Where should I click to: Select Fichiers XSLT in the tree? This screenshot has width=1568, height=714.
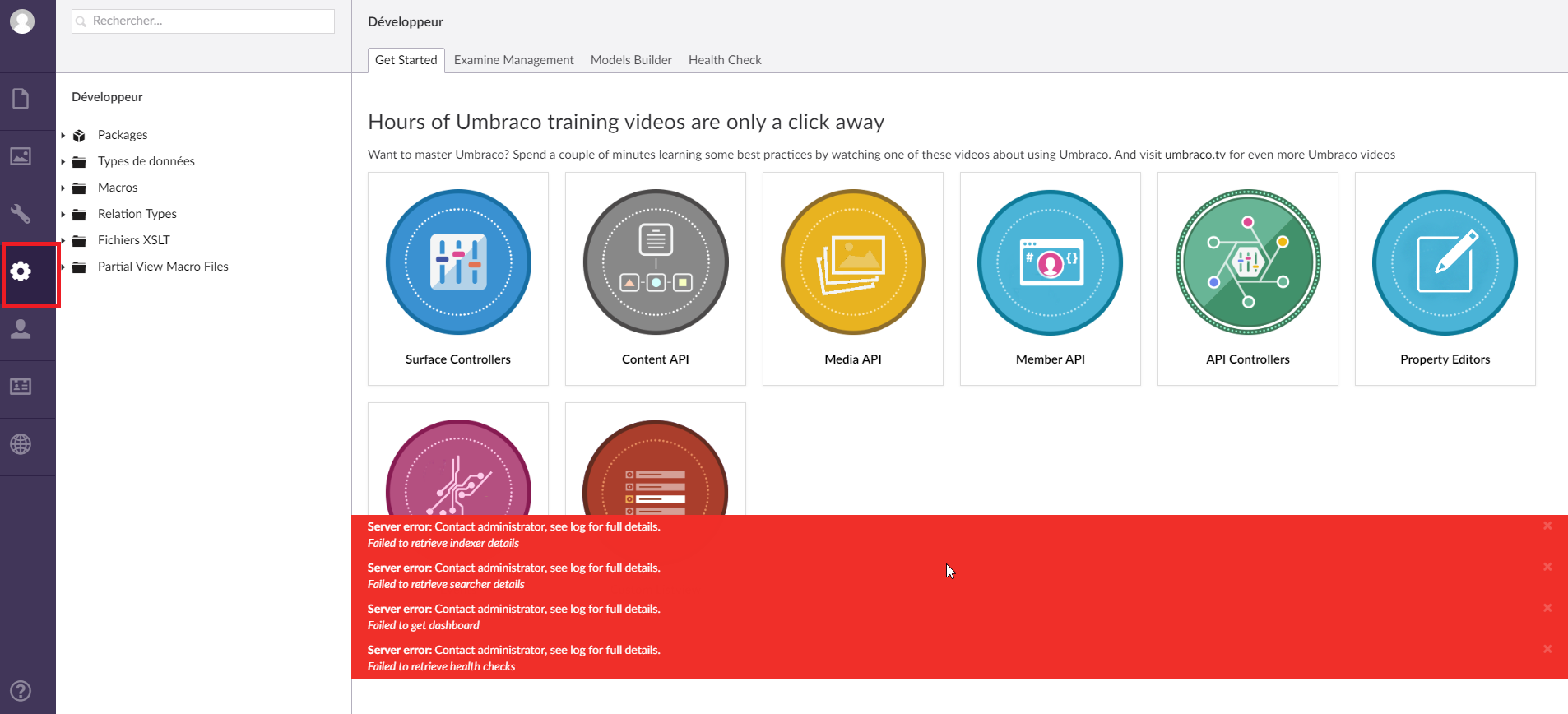coord(134,240)
